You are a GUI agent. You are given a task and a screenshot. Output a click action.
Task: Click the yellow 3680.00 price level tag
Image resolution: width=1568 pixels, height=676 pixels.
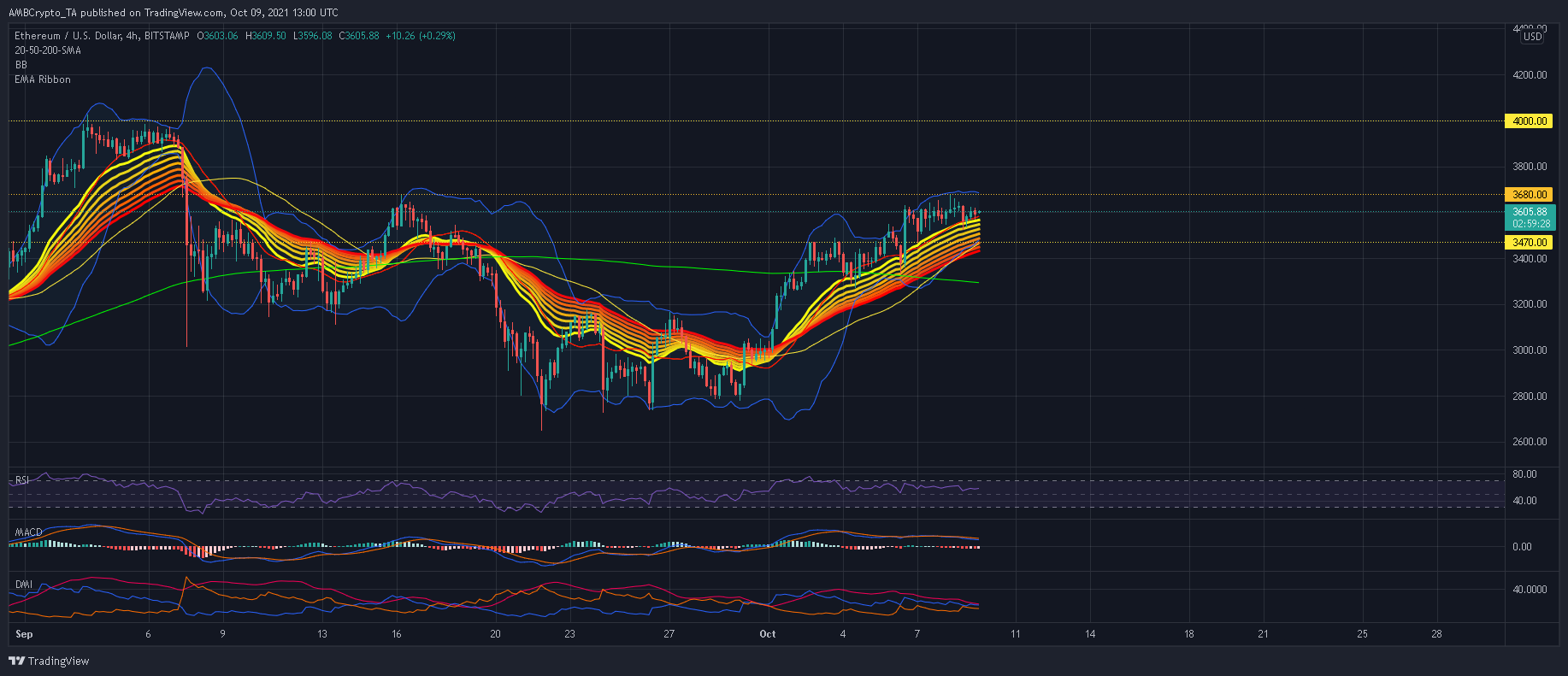pos(1530,195)
